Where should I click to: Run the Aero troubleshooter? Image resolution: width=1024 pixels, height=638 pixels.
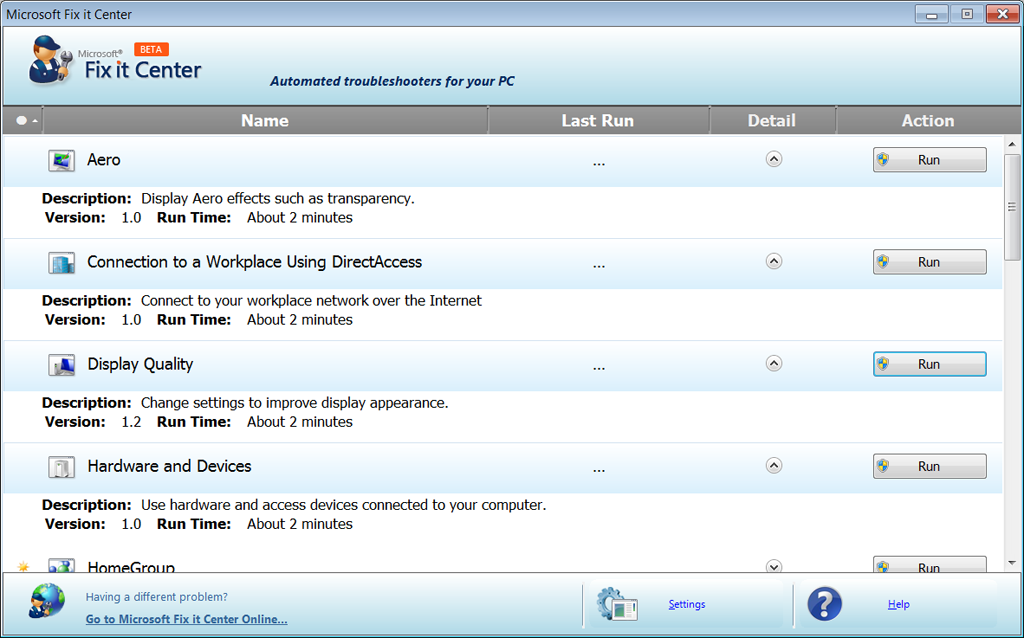[930, 160]
